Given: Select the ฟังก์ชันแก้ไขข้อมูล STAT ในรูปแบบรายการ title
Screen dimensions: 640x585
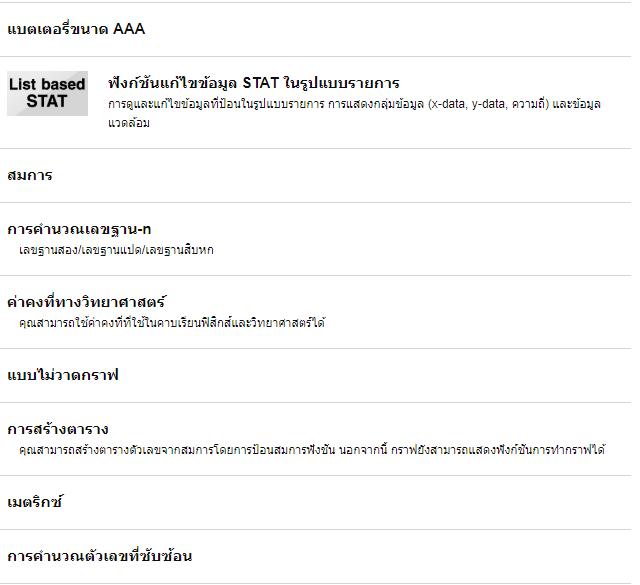Looking at the screenshot, I should click(x=253, y=83).
